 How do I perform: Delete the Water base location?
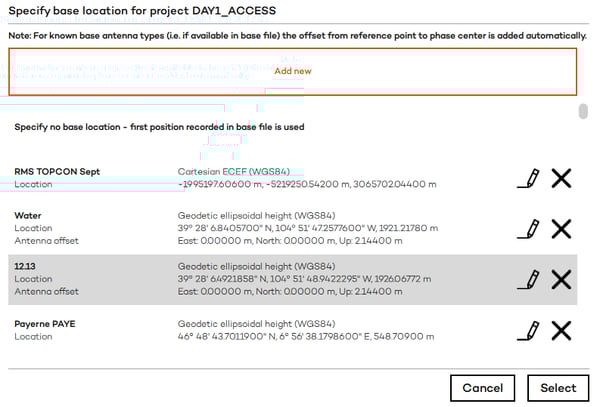point(561,228)
